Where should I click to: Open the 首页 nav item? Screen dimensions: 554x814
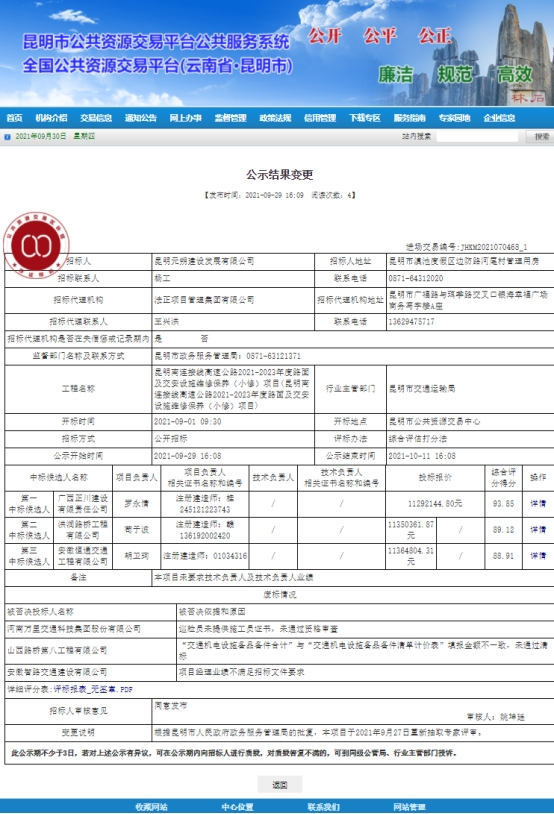point(14,118)
